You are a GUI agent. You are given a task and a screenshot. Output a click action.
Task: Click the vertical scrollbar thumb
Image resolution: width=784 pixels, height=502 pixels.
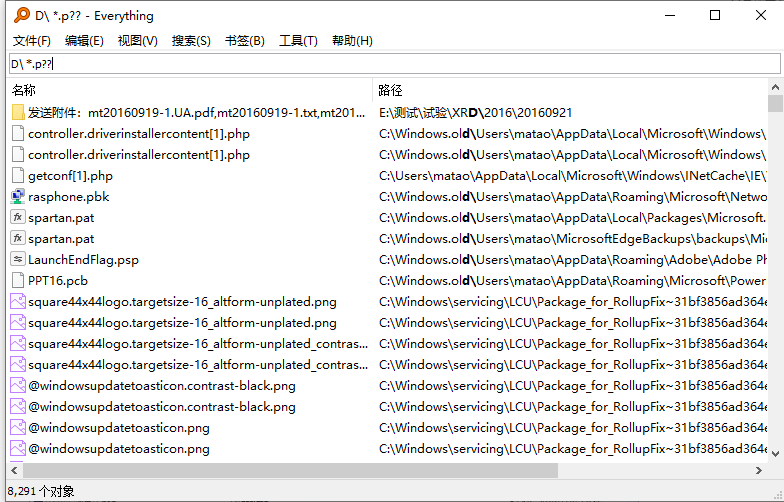(x=776, y=104)
